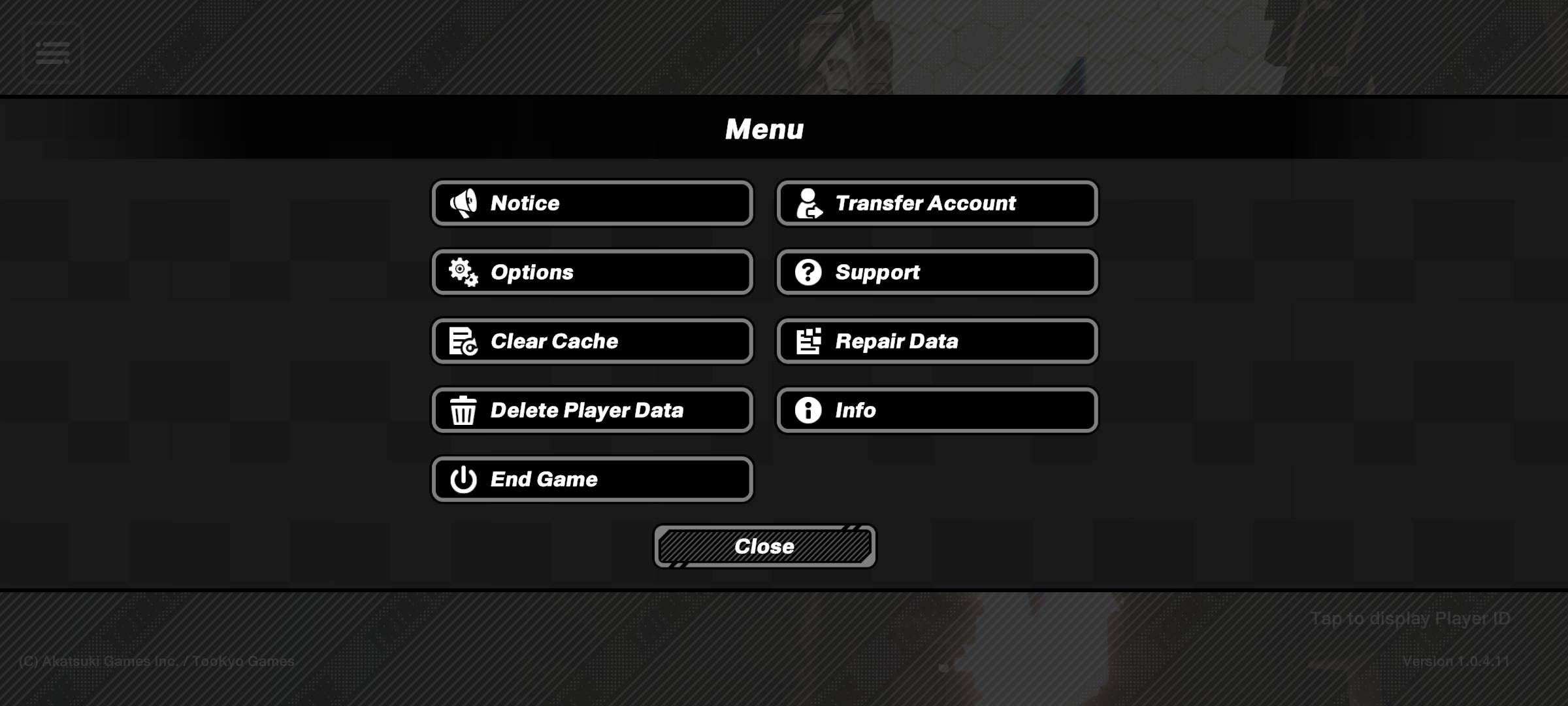Viewport: 1568px width, 706px height.
Task: Click the Delete Player Data trash icon
Action: click(x=462, y=410)
